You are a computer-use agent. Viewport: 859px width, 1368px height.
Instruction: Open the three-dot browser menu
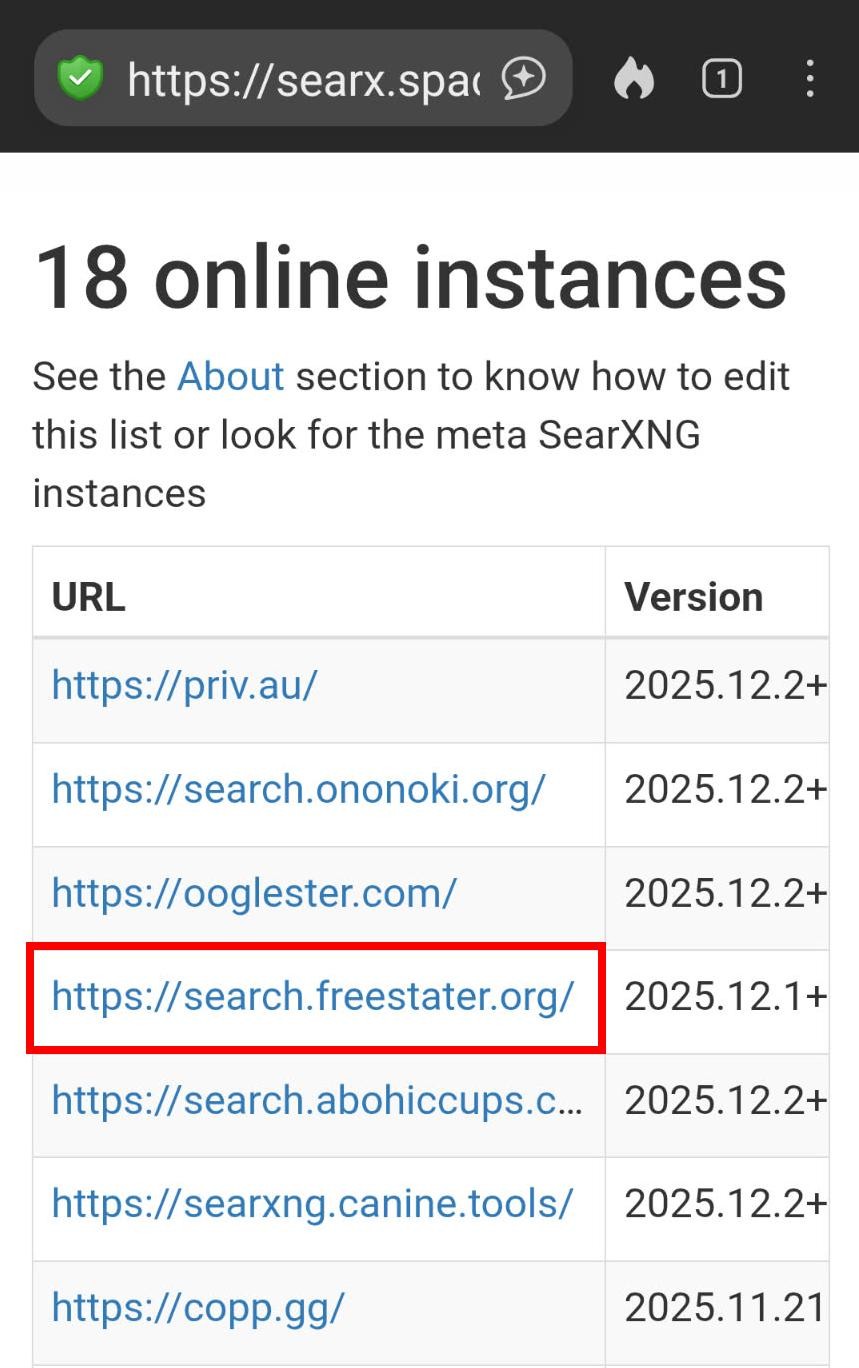[809, 78]
